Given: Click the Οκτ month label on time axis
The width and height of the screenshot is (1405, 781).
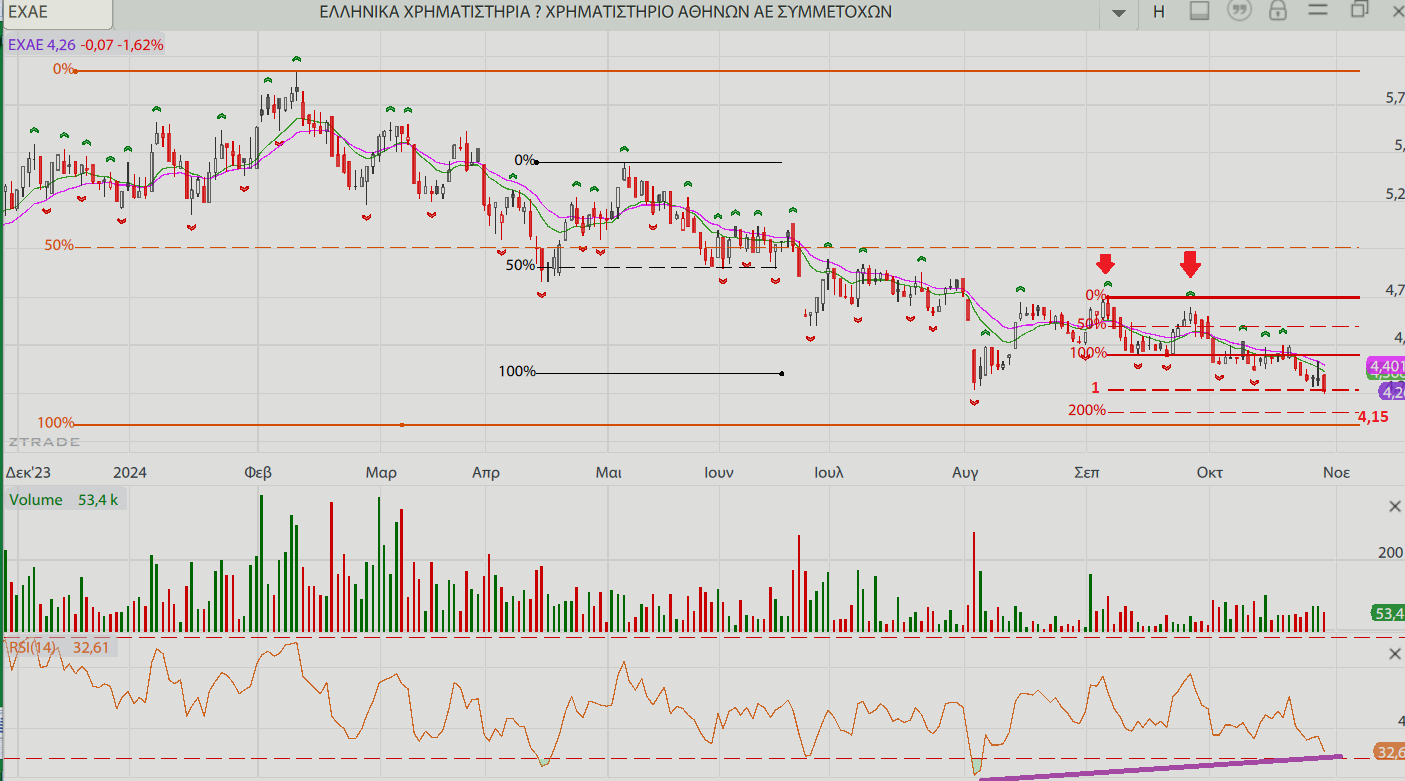Looking at the screenshot, I should coord(1209,472).
